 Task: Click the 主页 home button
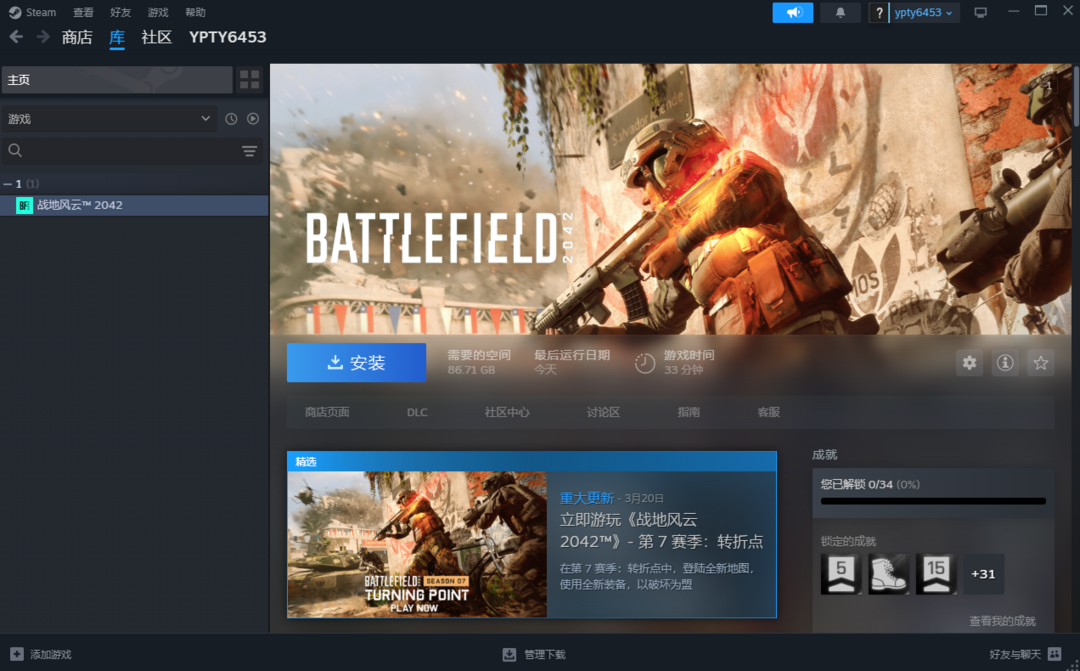point(117,80)
